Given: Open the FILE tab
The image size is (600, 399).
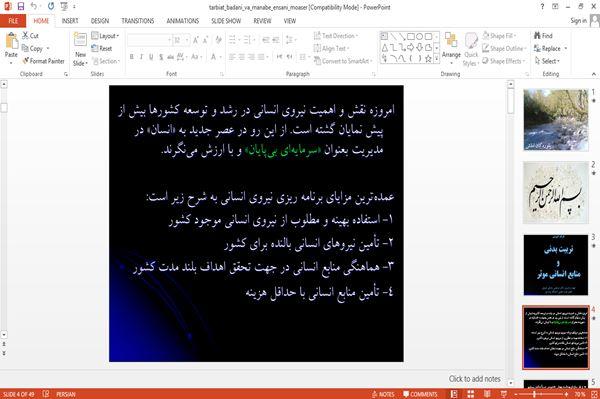Looking at the screenshot, I should click(x=13, y=21).
